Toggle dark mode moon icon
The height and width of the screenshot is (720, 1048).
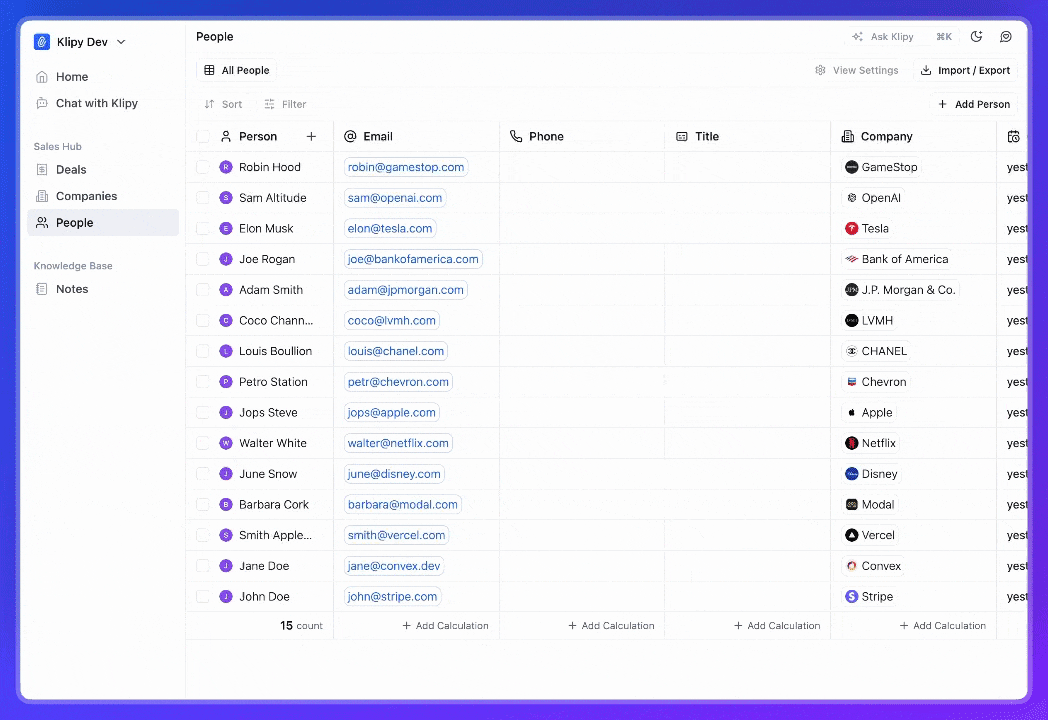(976, 37)
